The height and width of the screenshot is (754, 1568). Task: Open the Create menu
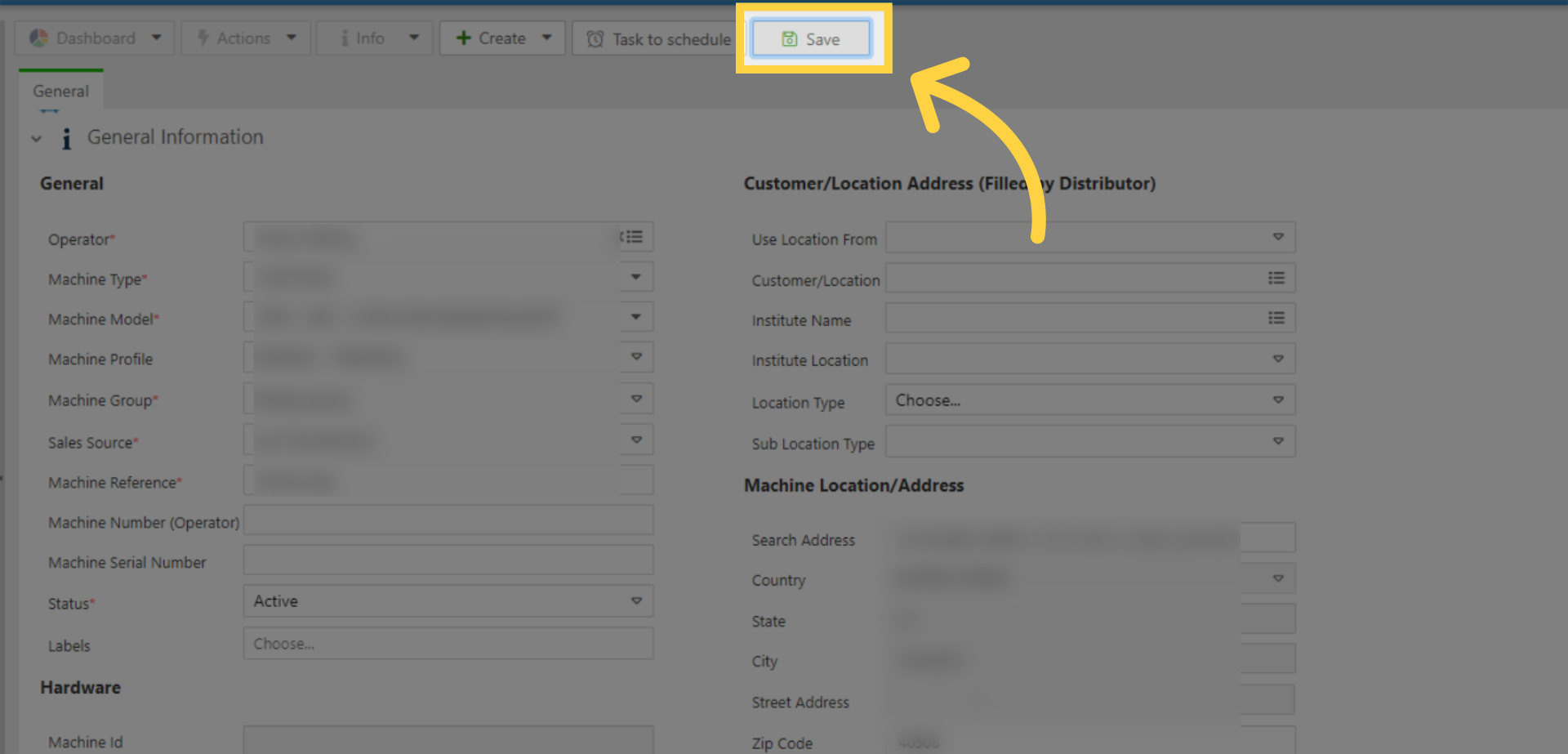pyautogui.click(x=502, y=38)
